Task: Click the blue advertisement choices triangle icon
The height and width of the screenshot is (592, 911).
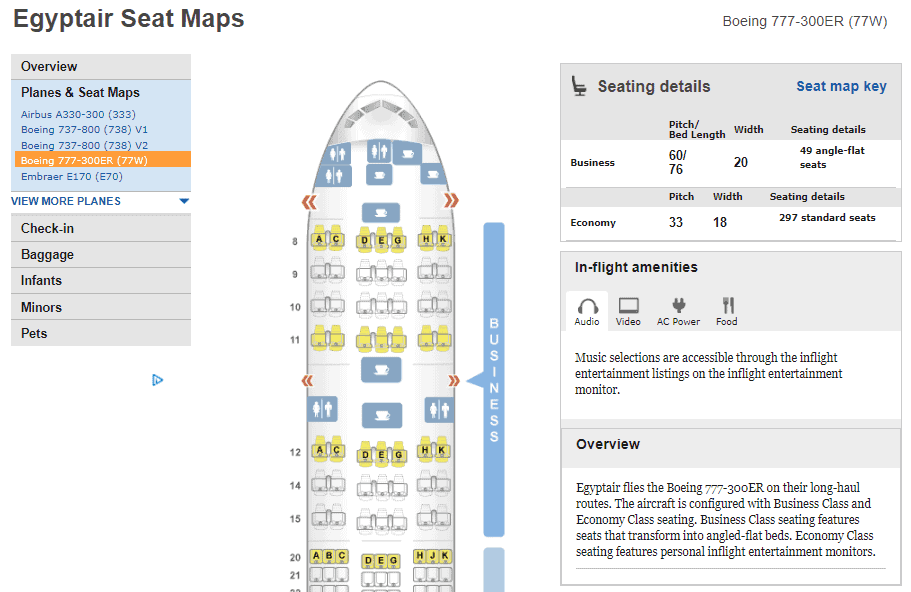Action: coord(157,380)
